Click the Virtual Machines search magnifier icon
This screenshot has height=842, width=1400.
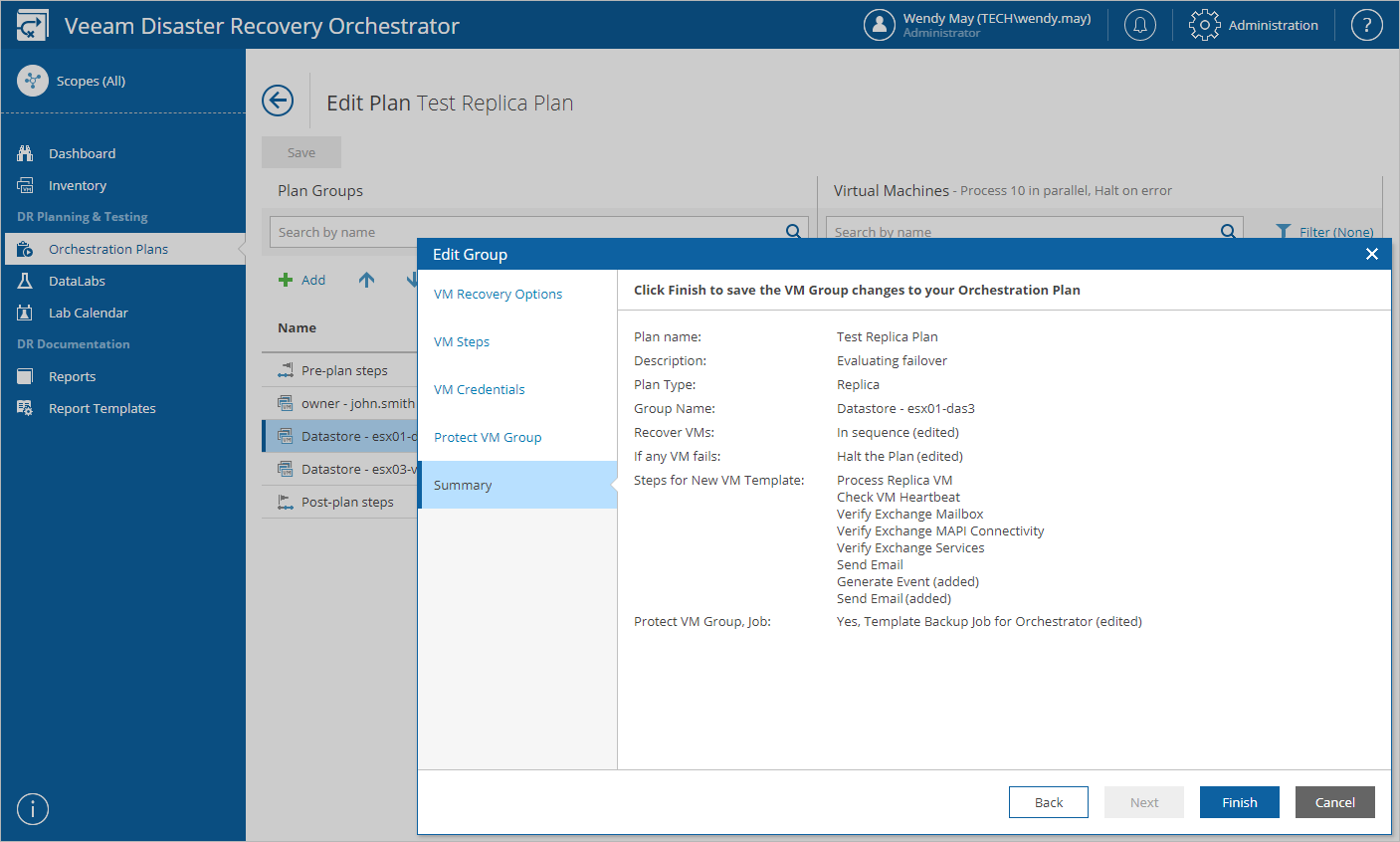point(1228,232)
